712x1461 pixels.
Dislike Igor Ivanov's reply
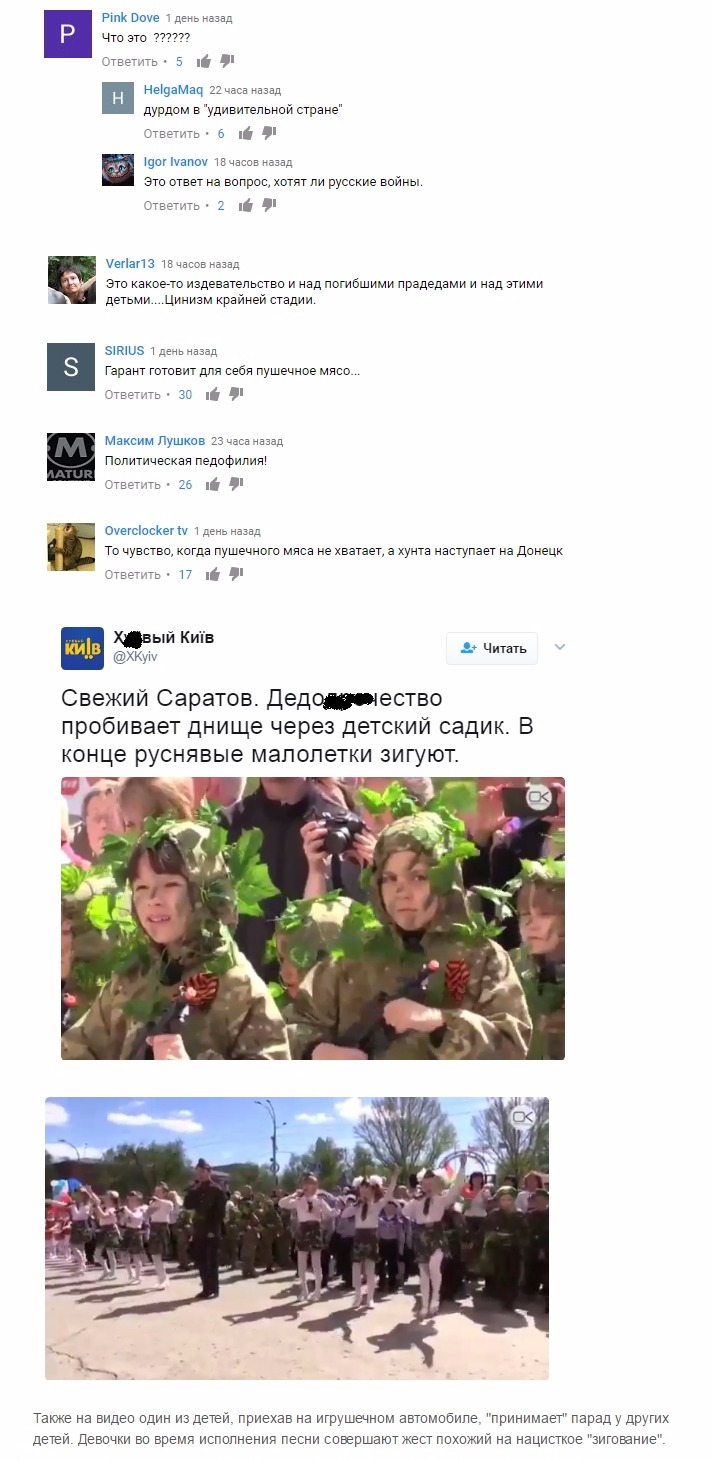point(269,205)
